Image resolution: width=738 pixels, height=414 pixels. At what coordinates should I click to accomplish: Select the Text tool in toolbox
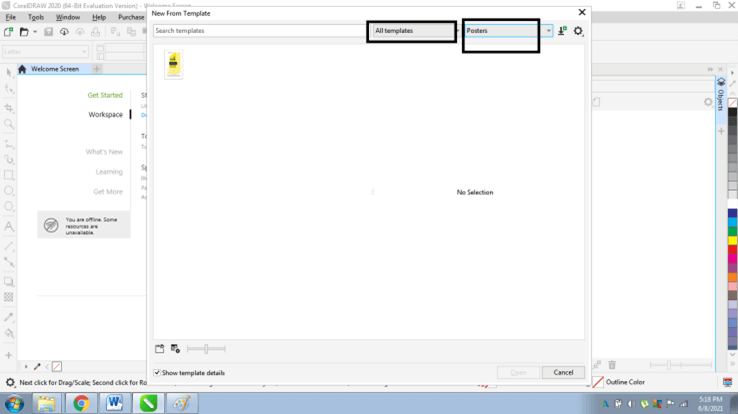point(9,226)
